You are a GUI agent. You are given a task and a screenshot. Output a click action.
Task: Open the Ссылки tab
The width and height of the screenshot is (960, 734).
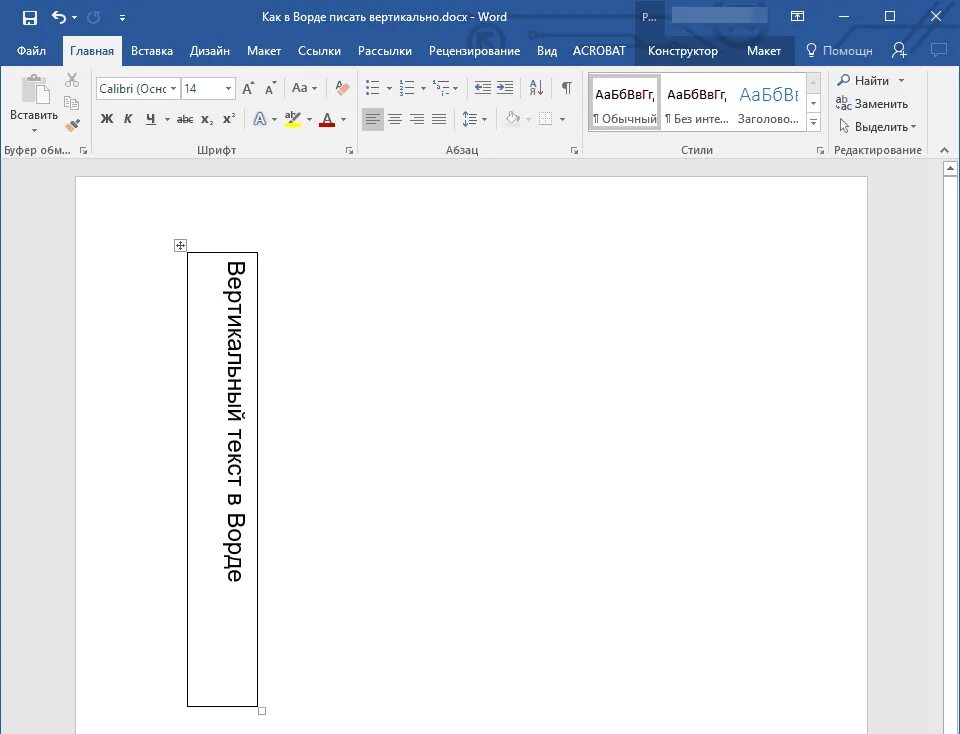319,51
